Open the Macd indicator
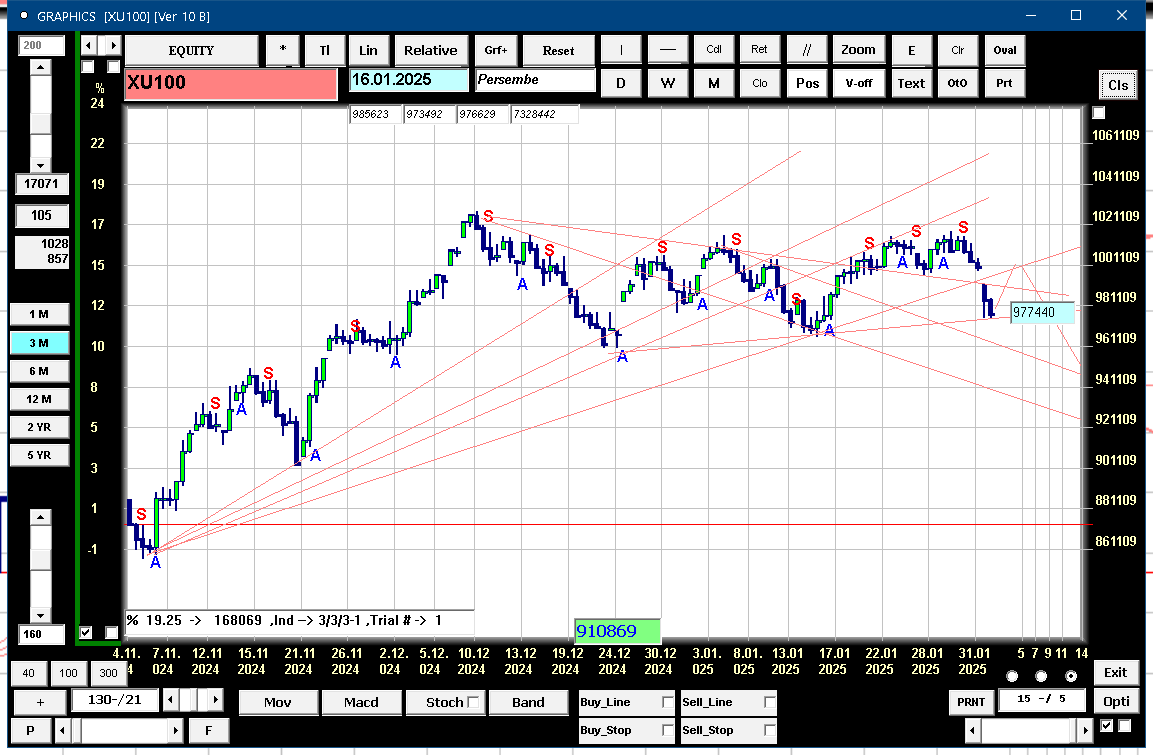The image size is (1153, 755). (x=362, y=702)
